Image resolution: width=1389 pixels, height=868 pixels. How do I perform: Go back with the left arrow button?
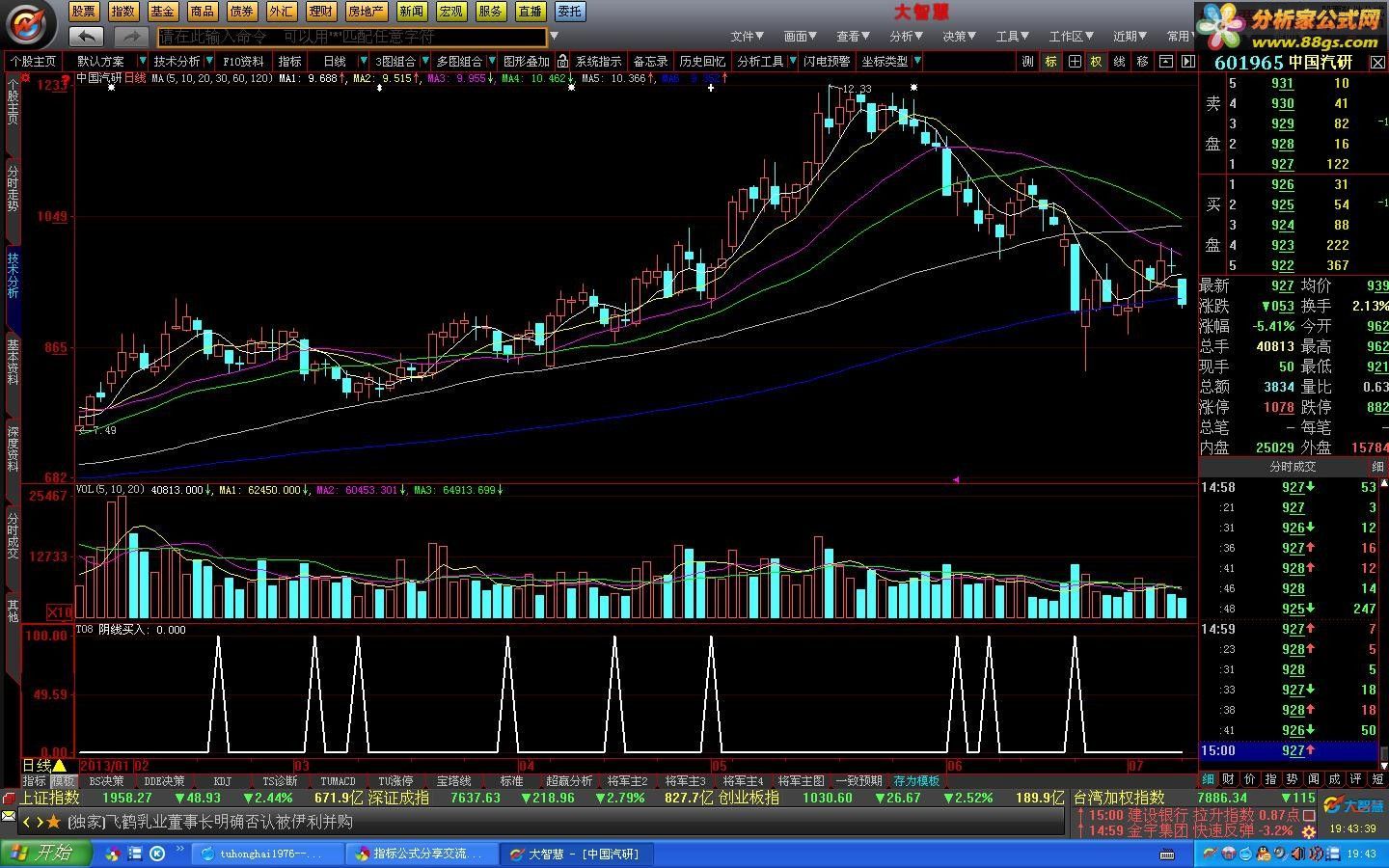coord(86,37)
